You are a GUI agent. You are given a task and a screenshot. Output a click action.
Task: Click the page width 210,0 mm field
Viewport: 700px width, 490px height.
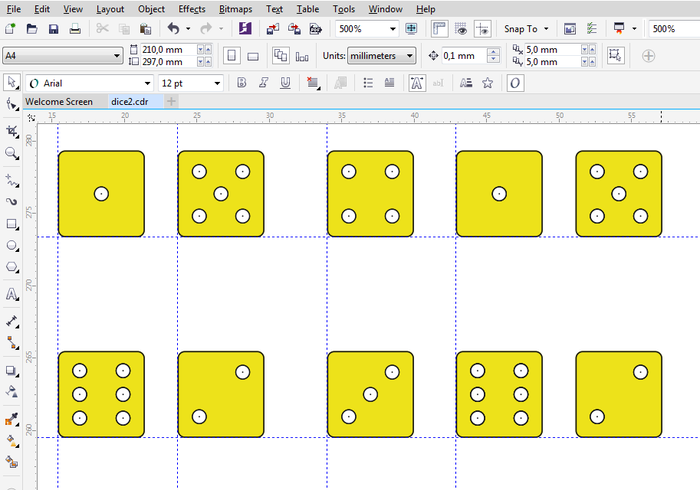pyautogui.click(x=164, y=50)
